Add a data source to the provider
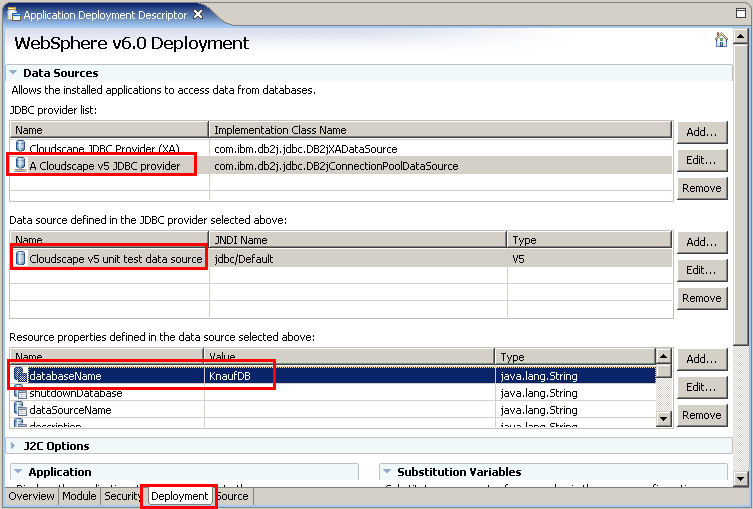Viewport: 753px width, 509px height. [x=702, y=242]
